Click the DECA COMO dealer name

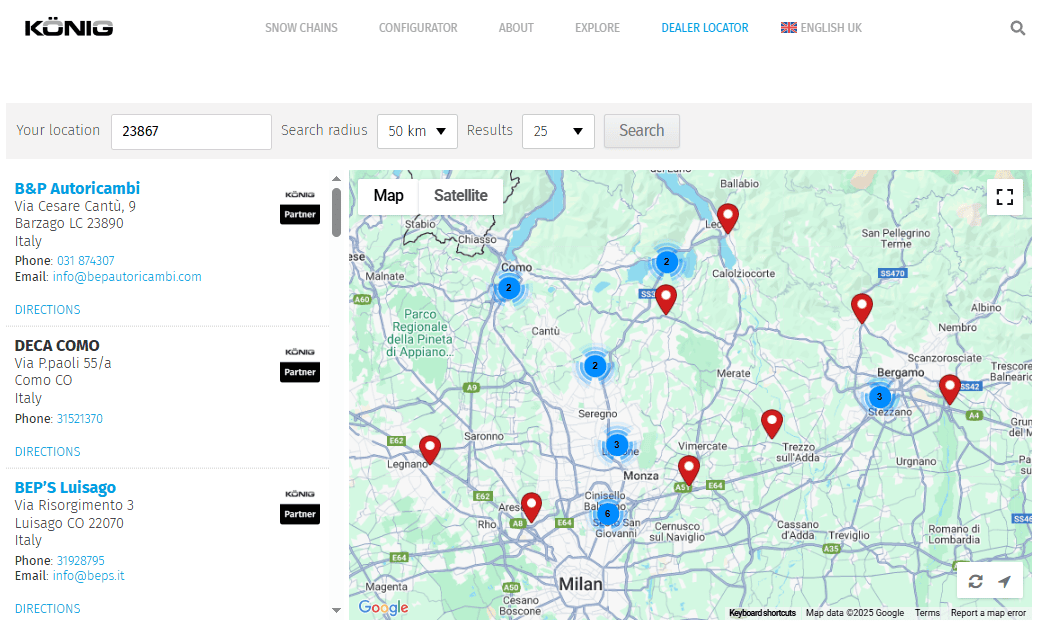(x=57, y=346)
